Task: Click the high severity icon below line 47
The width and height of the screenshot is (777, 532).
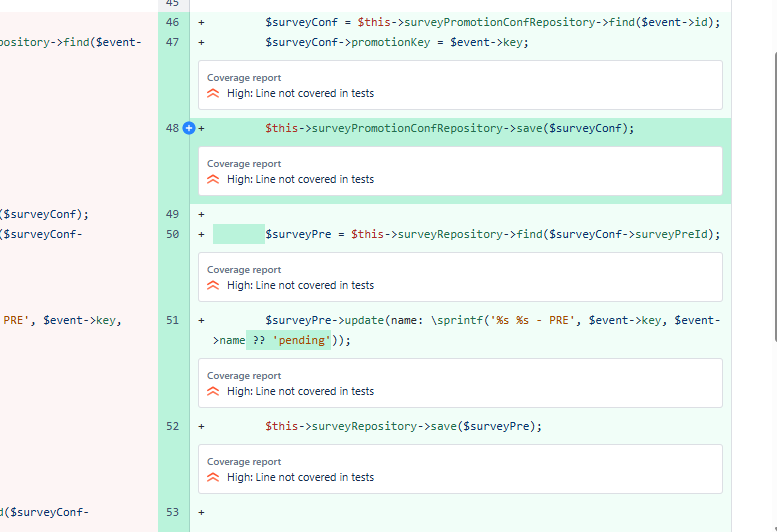Action: pos(213,94)
